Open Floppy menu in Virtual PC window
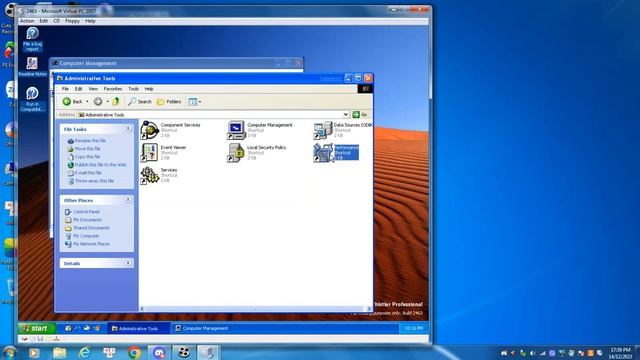Viewport: 640px width, 360px height. coord(72,21)
